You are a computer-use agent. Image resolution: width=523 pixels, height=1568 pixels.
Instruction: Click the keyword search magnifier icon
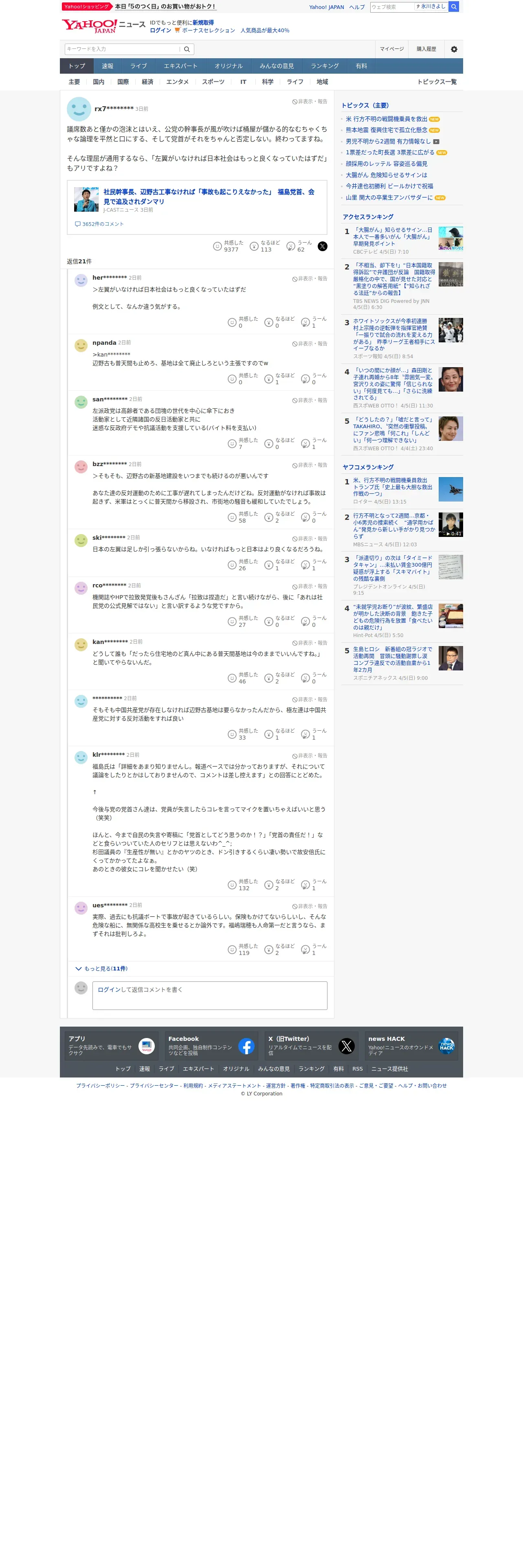[x=187, y=49]
